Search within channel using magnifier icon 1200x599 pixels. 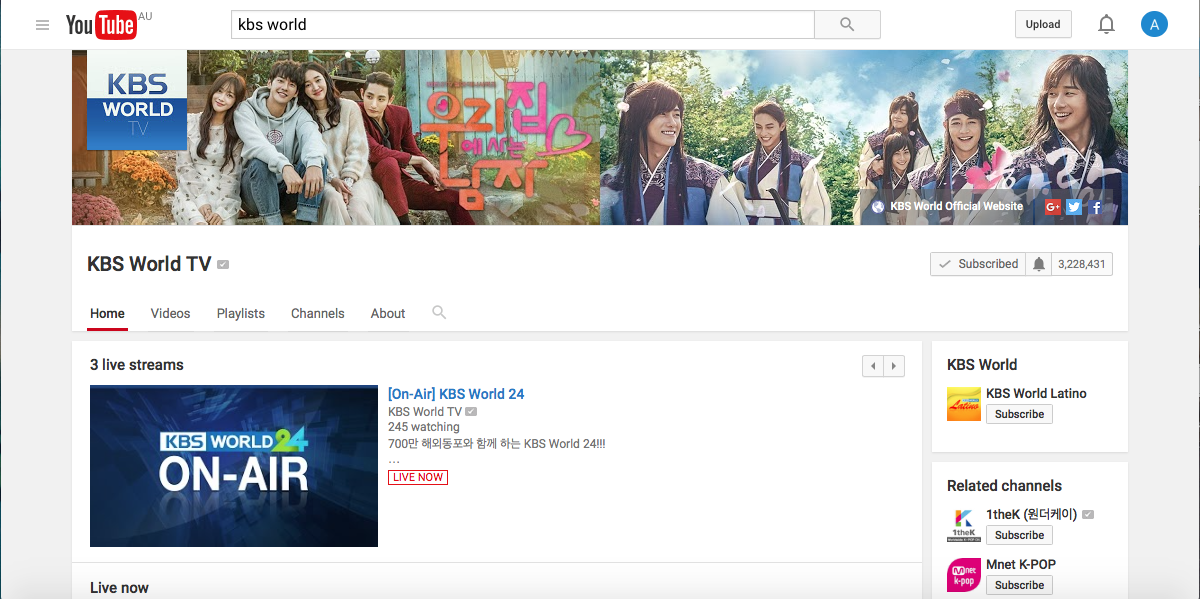pyautogui.click(x=439, y=313)
